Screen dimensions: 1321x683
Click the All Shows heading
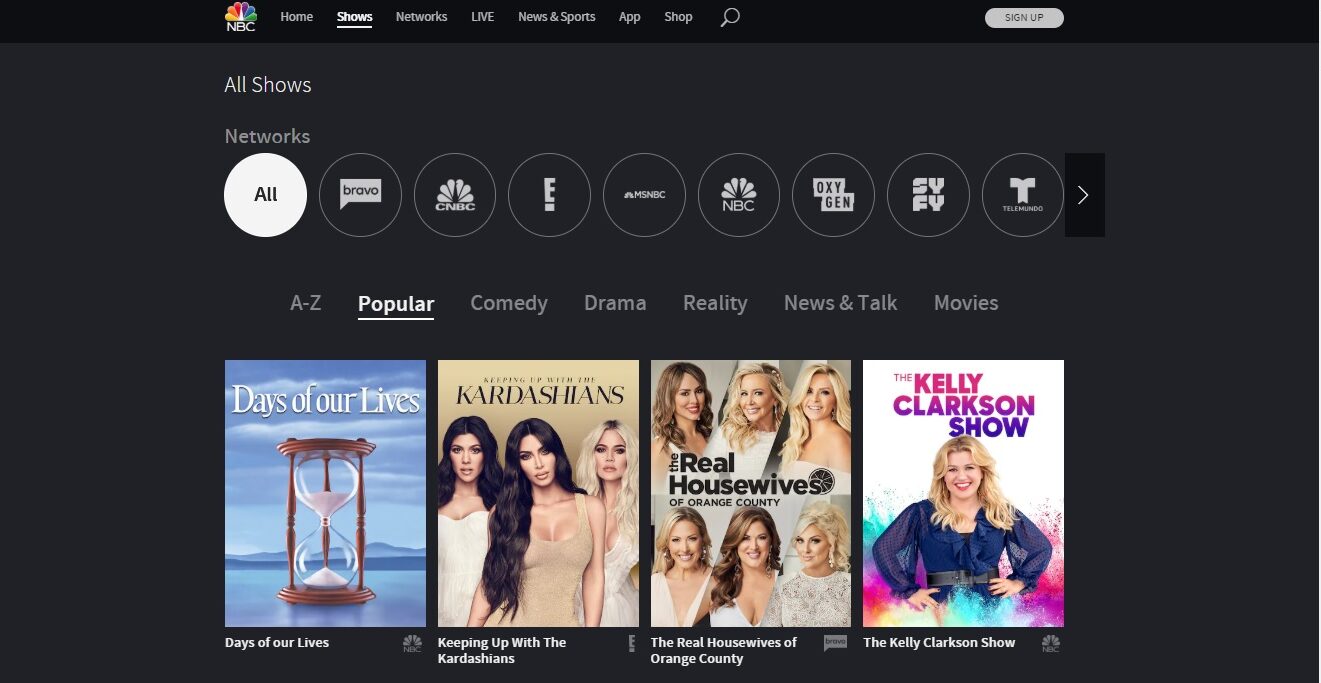pos(268,85)
